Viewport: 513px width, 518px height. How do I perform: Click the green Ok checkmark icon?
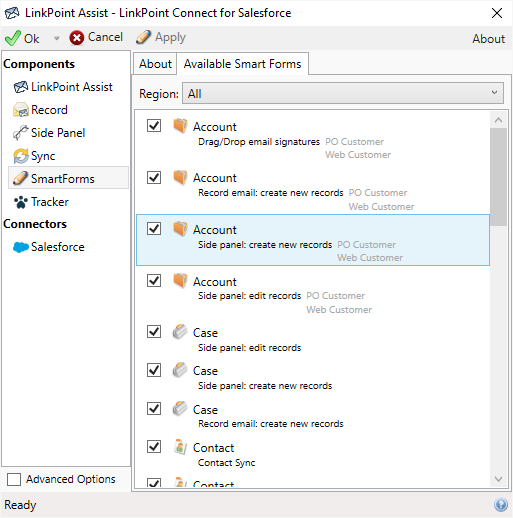13,38
